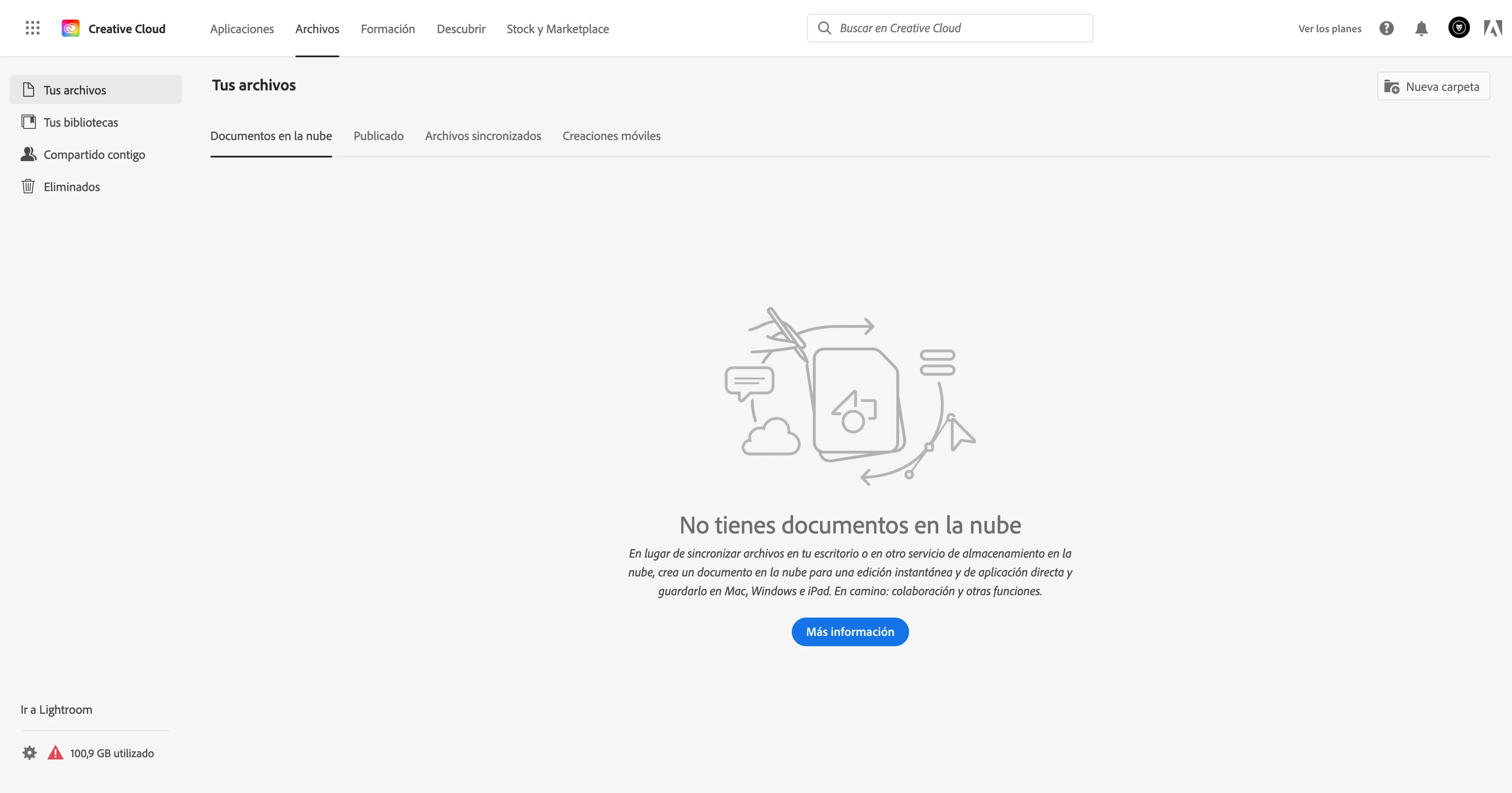Screen dimensions: 1512x793
Task: Click the Más información button
Action: [850, 631]
